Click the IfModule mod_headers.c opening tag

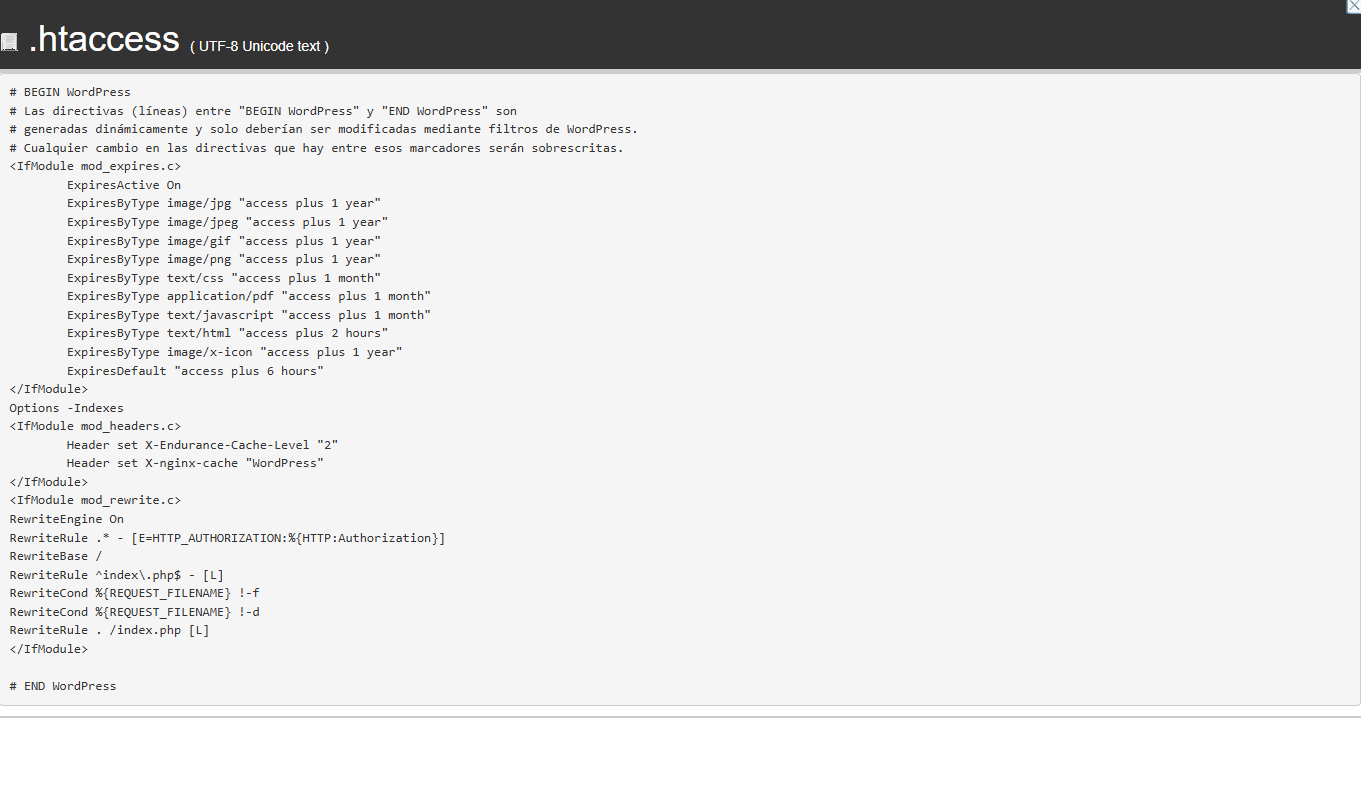point(94,425)
